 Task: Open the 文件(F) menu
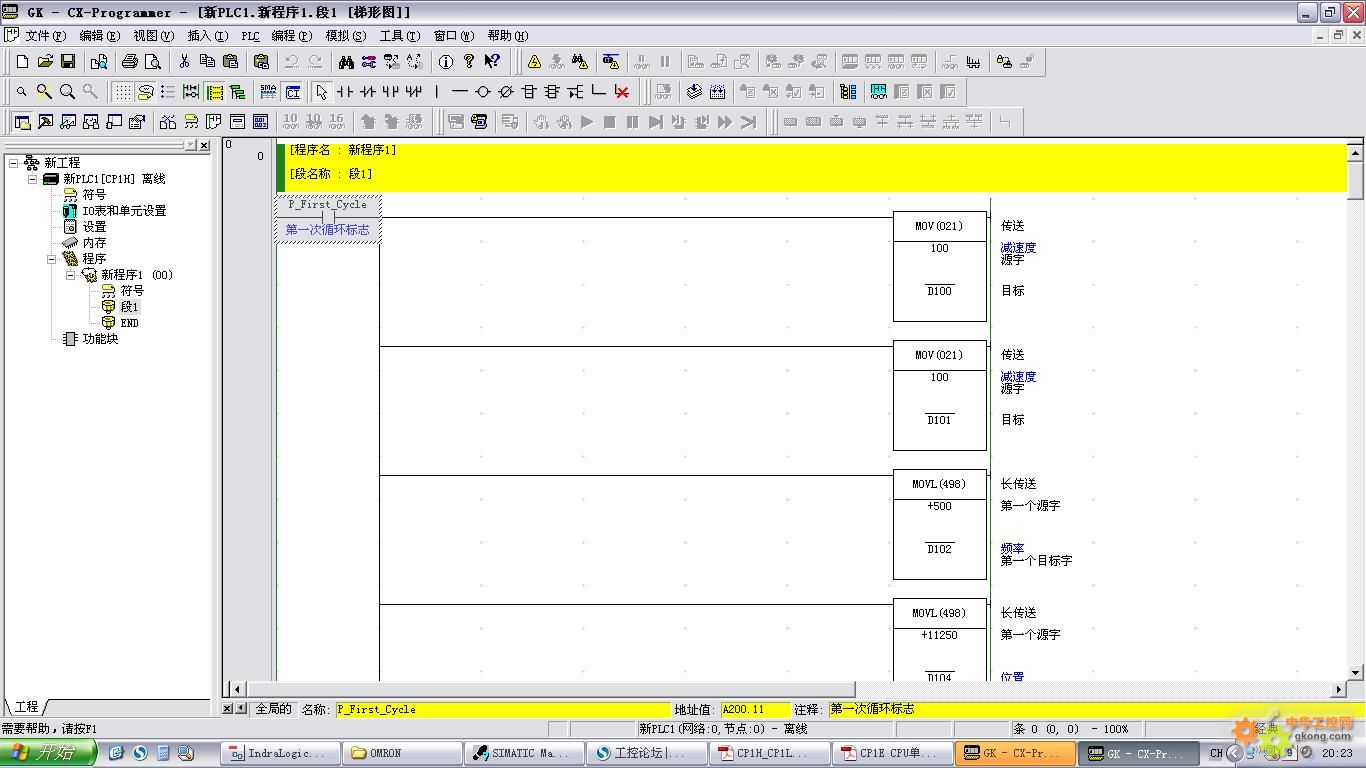[x=45, y=36]
